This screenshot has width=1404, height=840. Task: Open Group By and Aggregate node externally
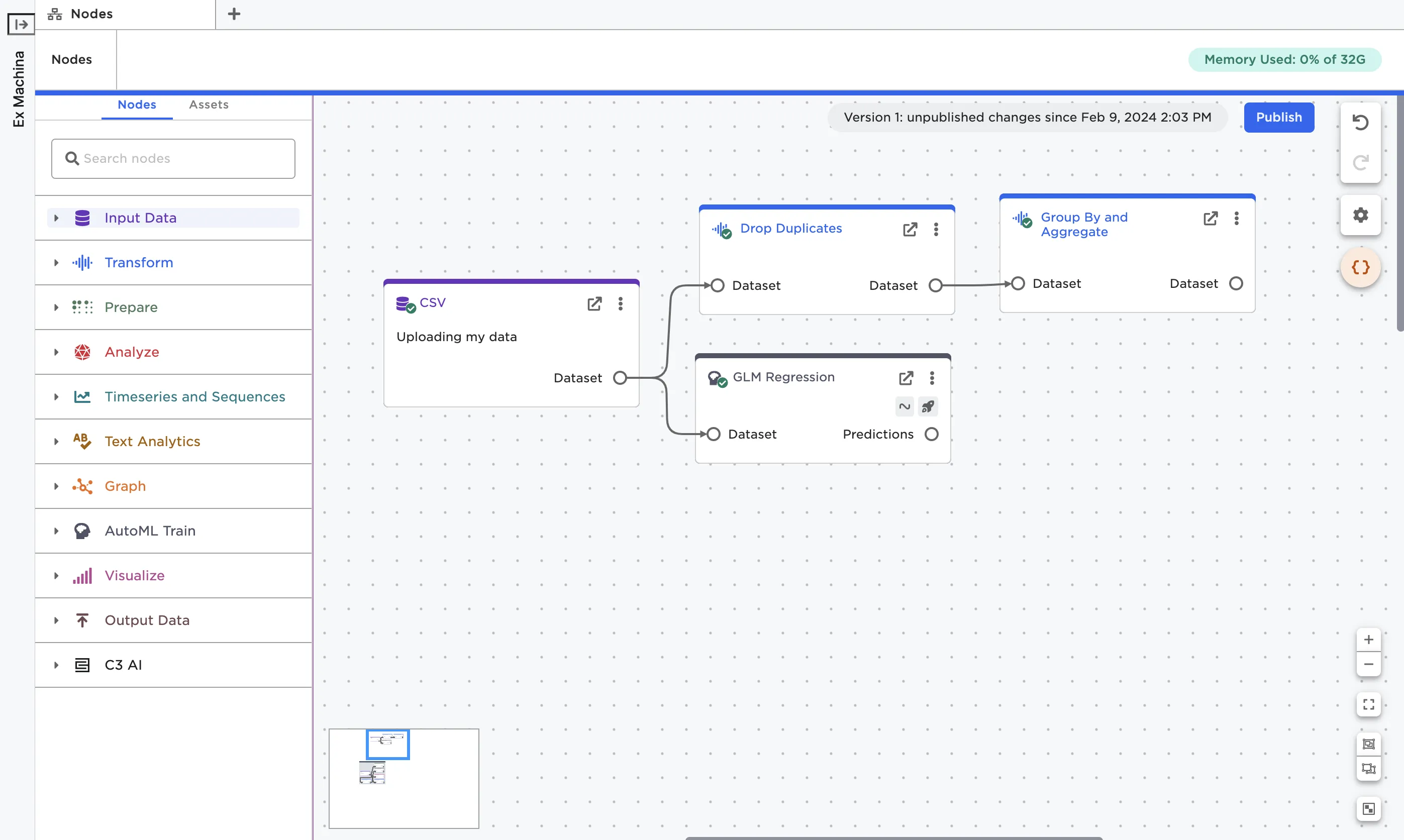(x=1211, y=219)
